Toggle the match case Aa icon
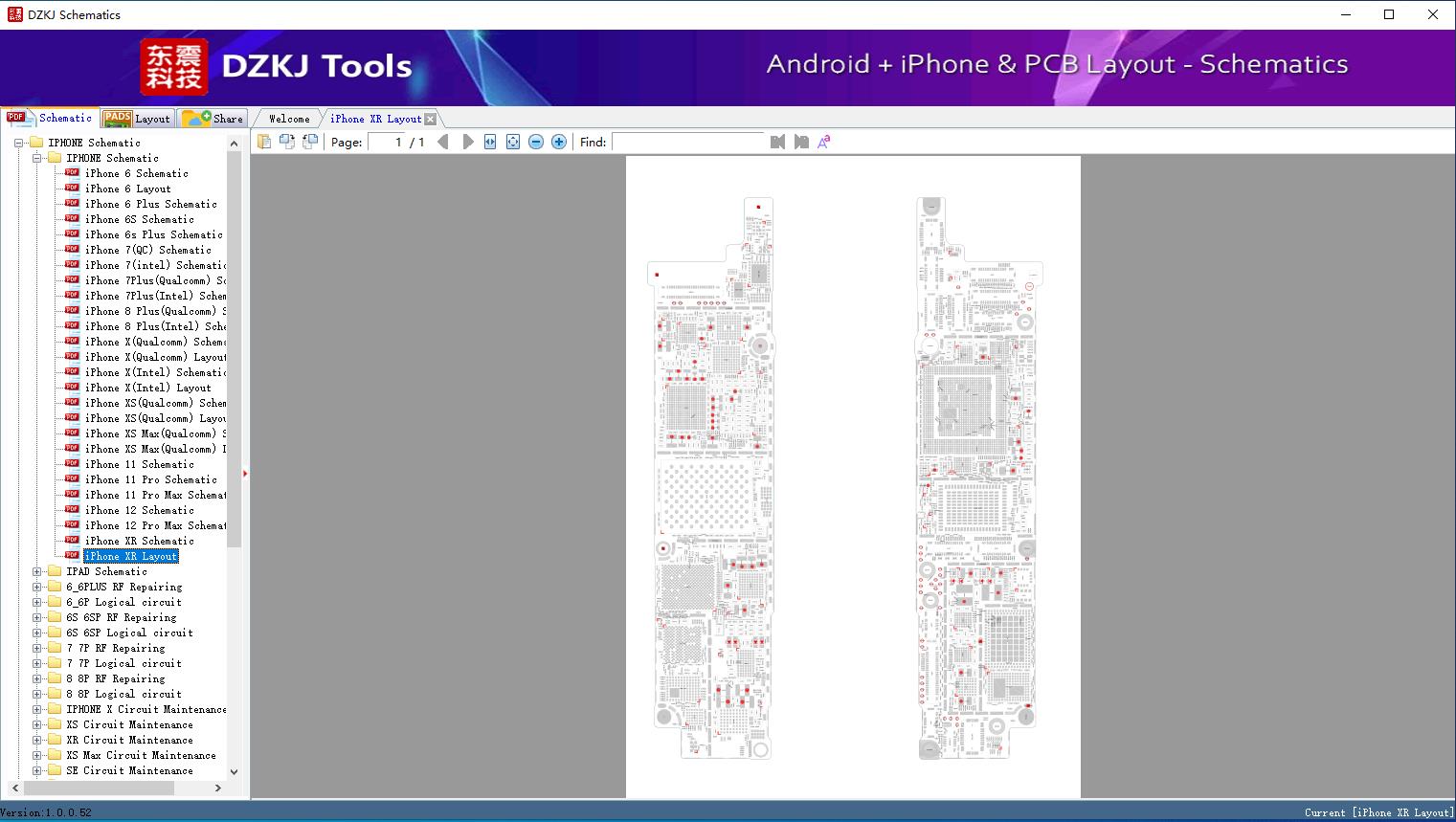Viewport: 1456px width, 822px height. point(824,142)
